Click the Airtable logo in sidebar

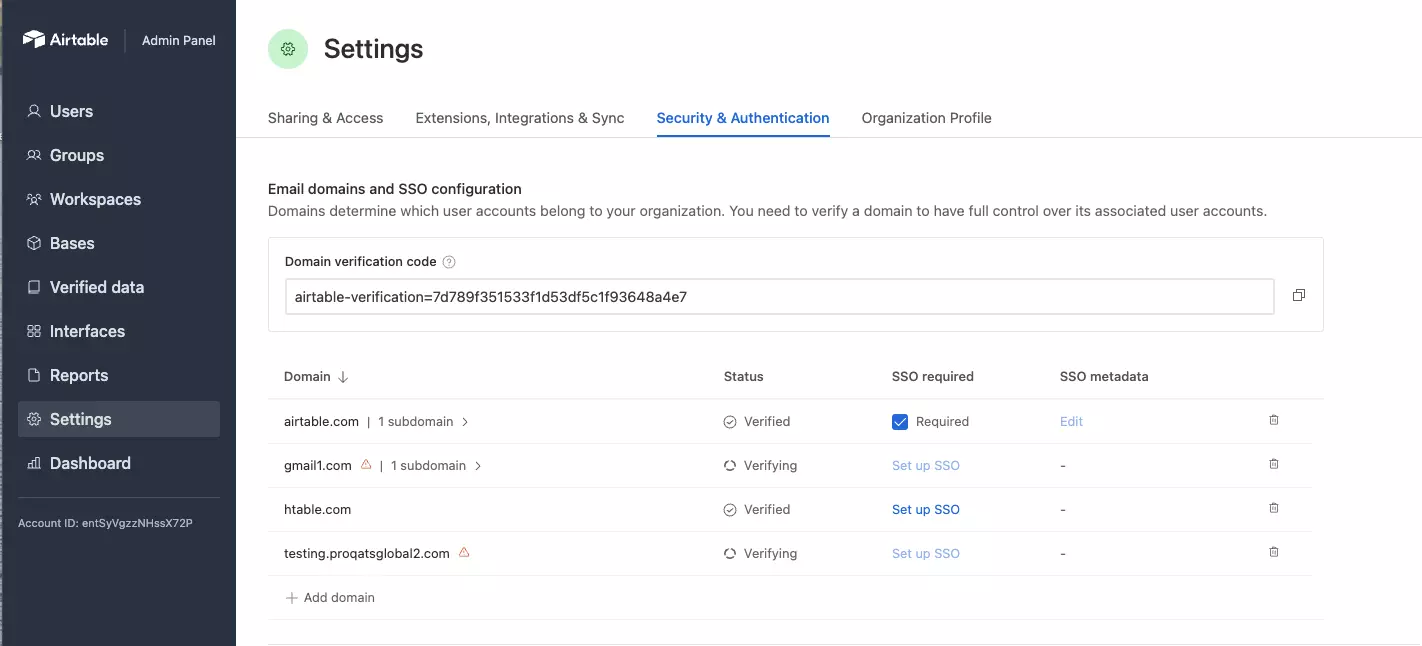[x=65, y=40]
